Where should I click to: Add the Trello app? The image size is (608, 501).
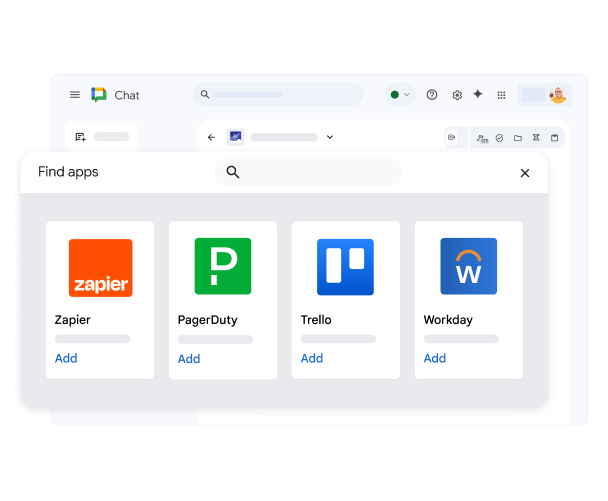[312, 358]
